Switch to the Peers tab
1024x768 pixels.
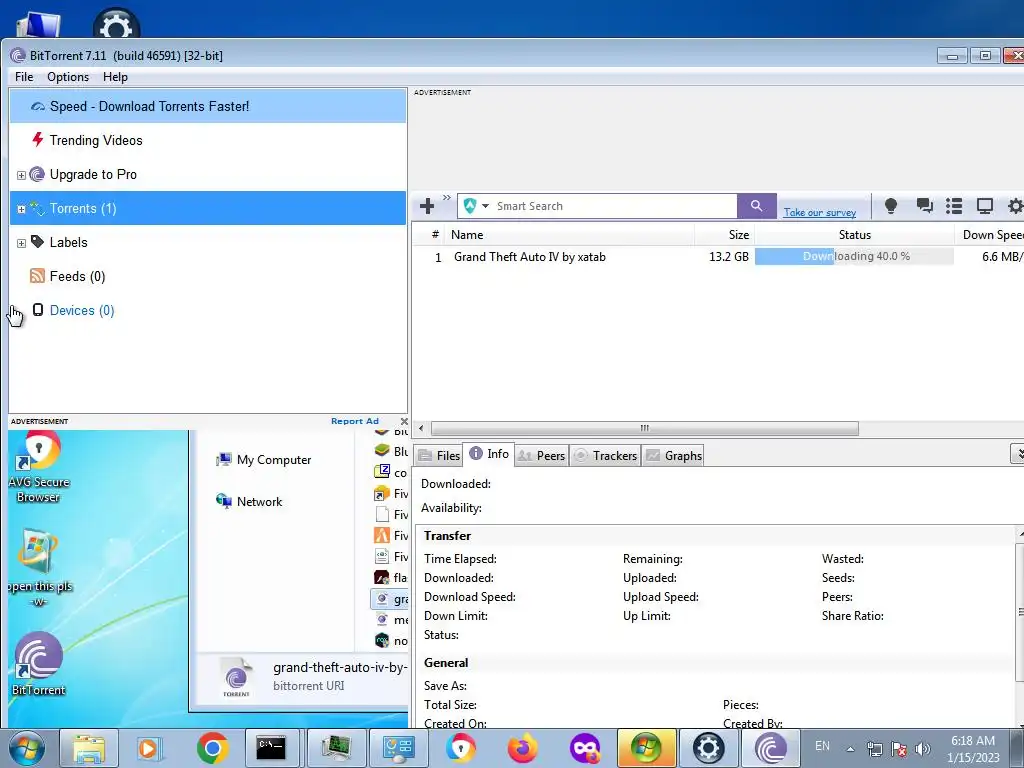click(541, 455)
